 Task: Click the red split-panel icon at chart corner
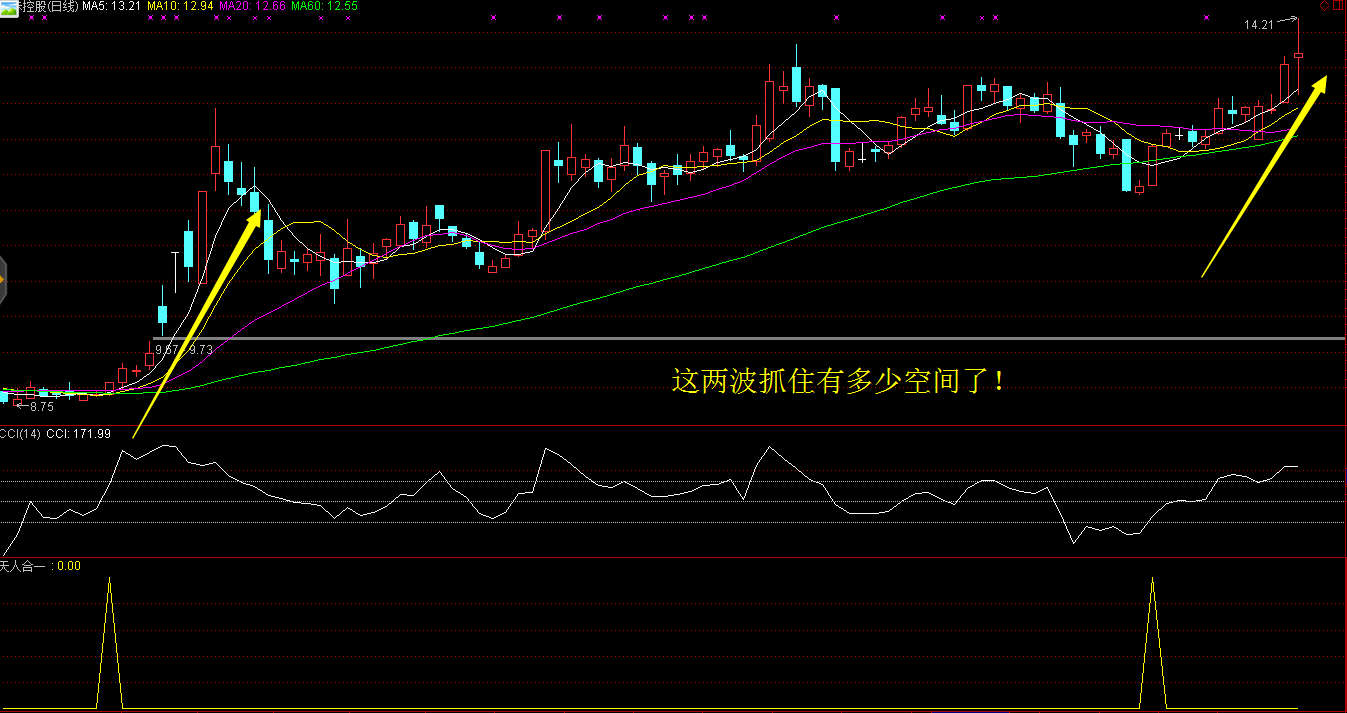pos(1339,6)
